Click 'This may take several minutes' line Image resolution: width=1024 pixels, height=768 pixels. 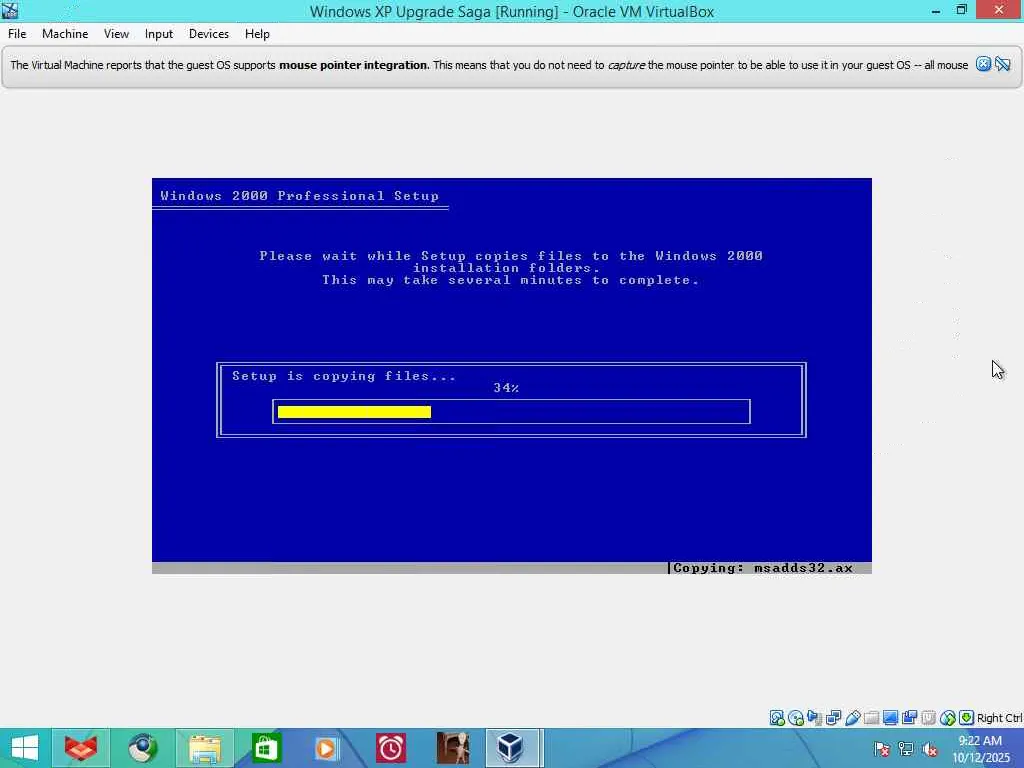[x=510, y=280]
